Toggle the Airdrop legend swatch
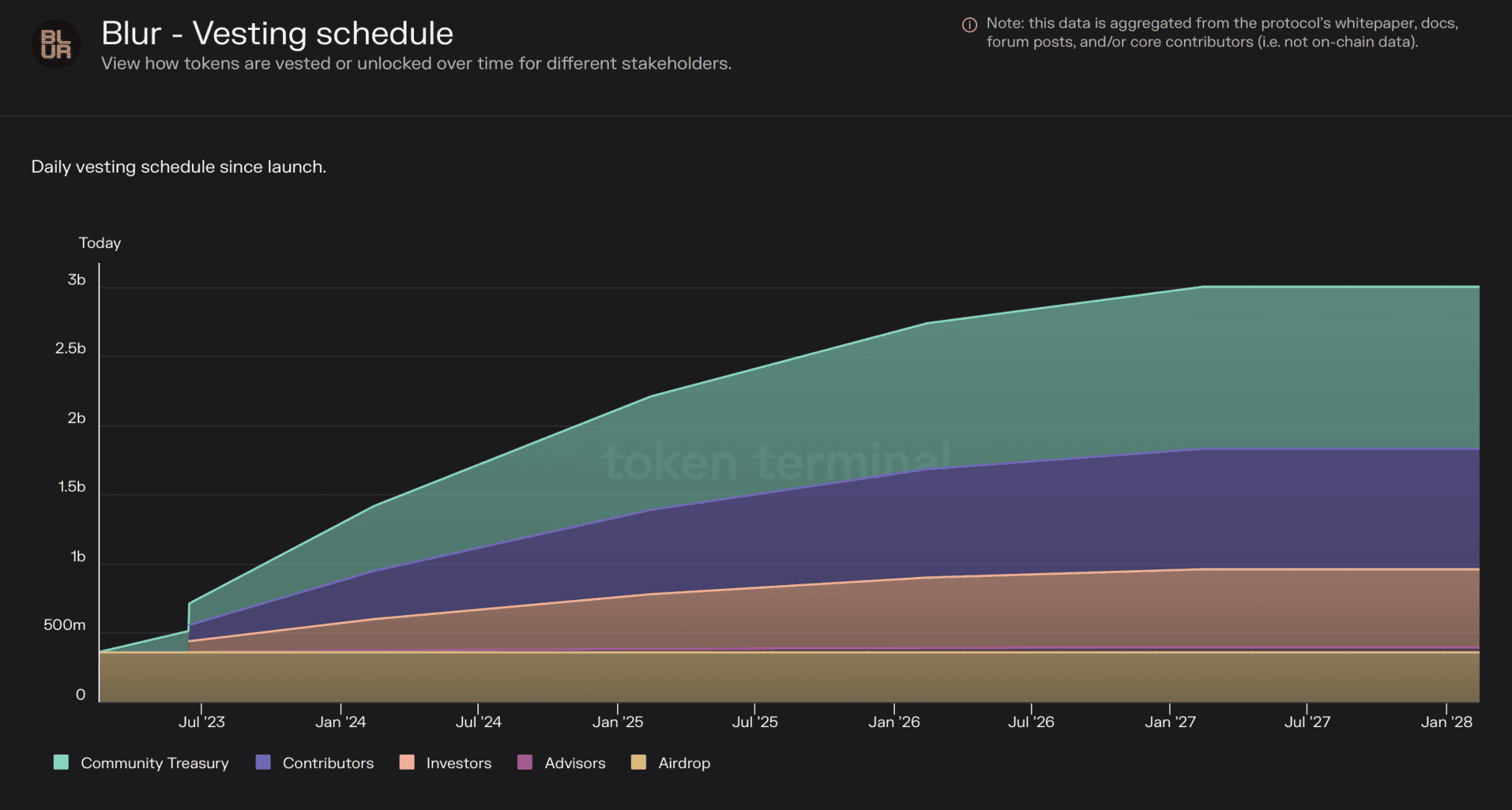This screenshot has height=810, width=1512. pyautogui.click(x=639, y=762)
